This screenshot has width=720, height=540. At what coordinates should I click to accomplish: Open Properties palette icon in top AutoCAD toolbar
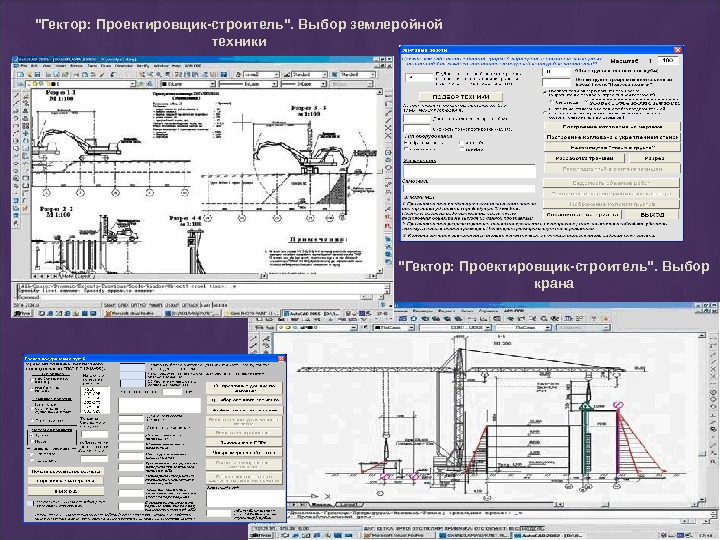point(178,74)
